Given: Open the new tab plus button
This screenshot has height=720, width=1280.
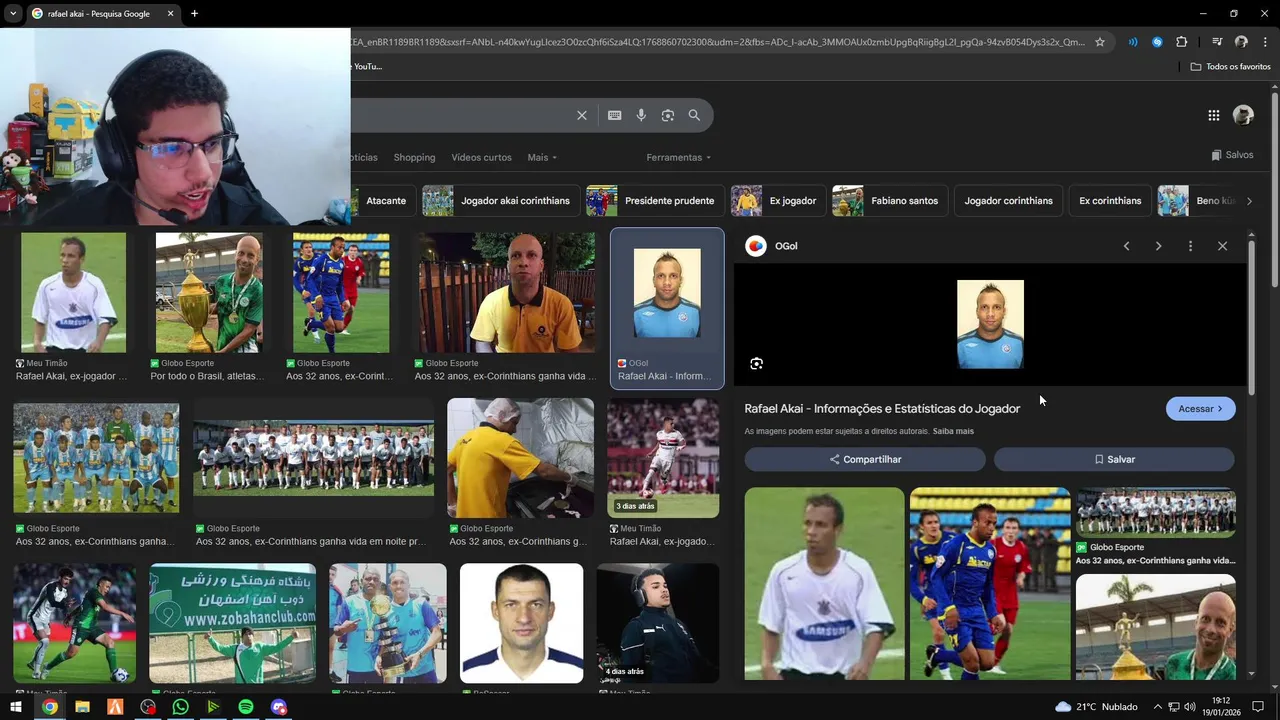Looking at the screenshot, I should pyautogui.click(x=194, y=13).
